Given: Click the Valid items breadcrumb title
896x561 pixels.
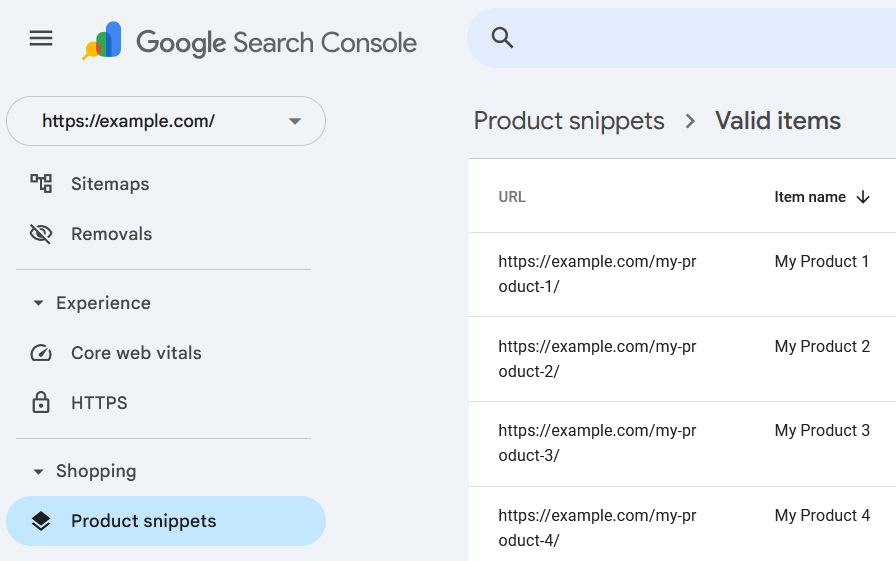Looking at the screenshot, I should pyautogui.click(x=778, y=121).
